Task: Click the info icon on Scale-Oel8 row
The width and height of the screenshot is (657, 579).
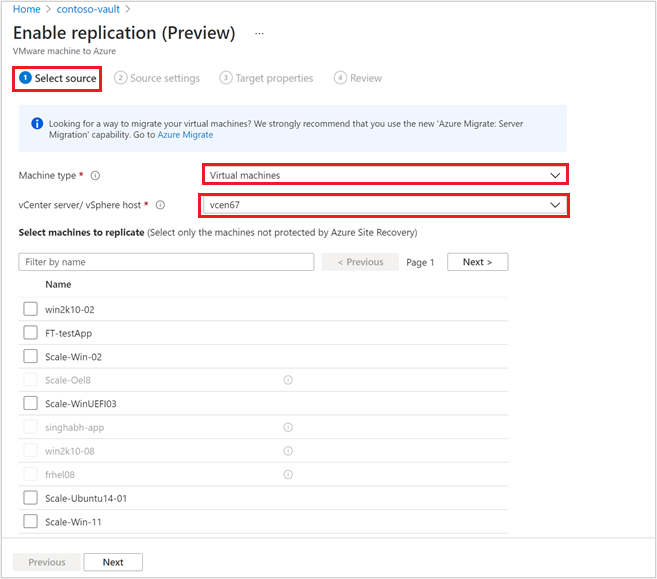Action: (288, 380)
